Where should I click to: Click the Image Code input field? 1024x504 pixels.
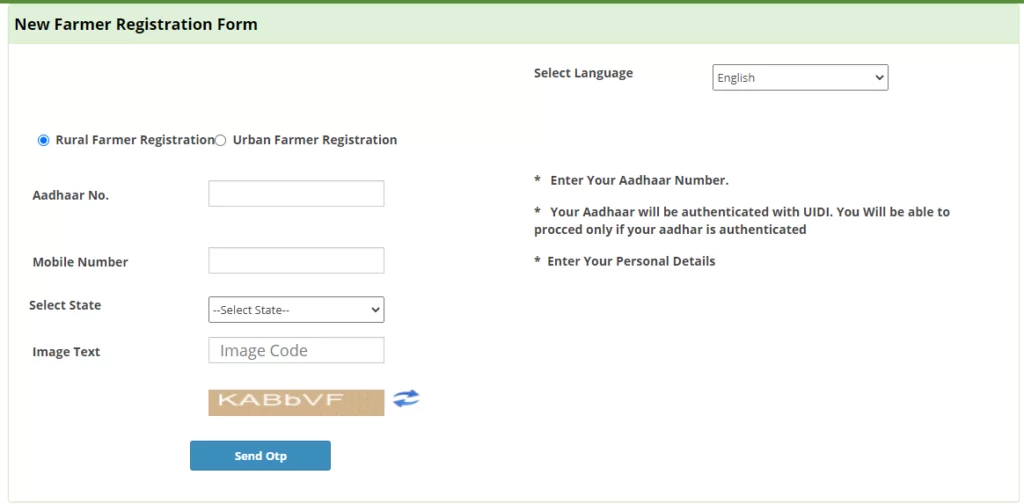point(296,350)
